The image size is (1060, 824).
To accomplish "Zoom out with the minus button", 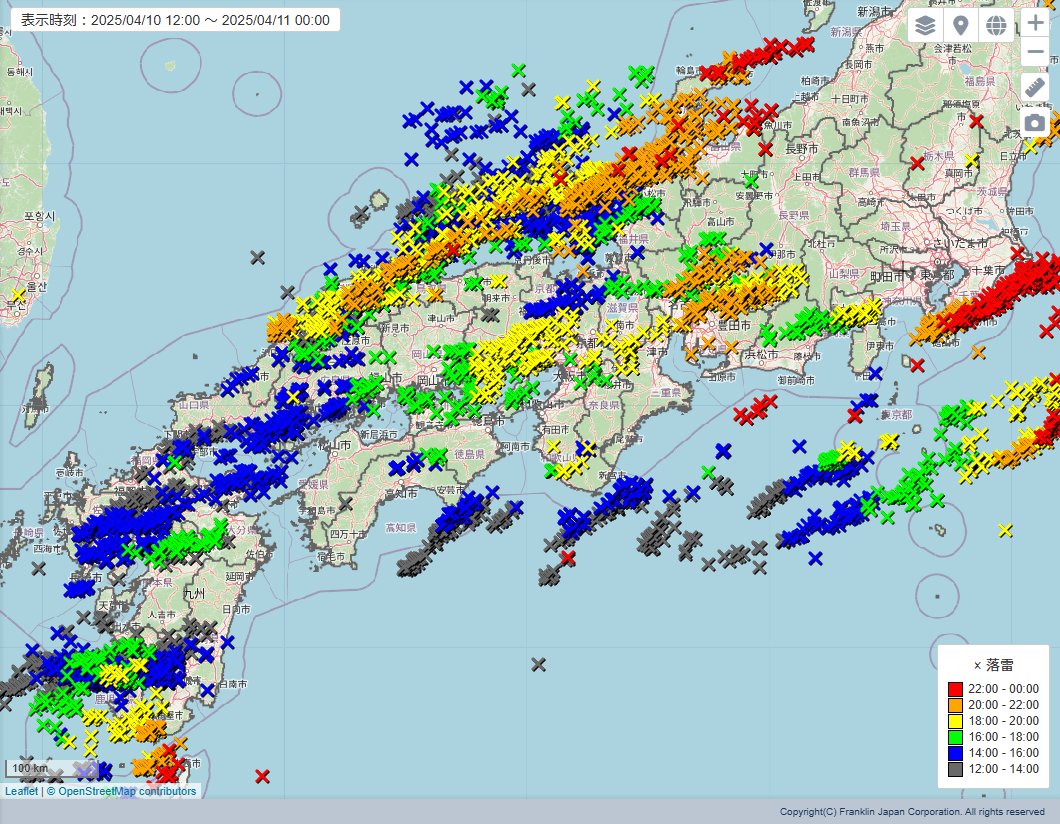I will click(1035, 52).
